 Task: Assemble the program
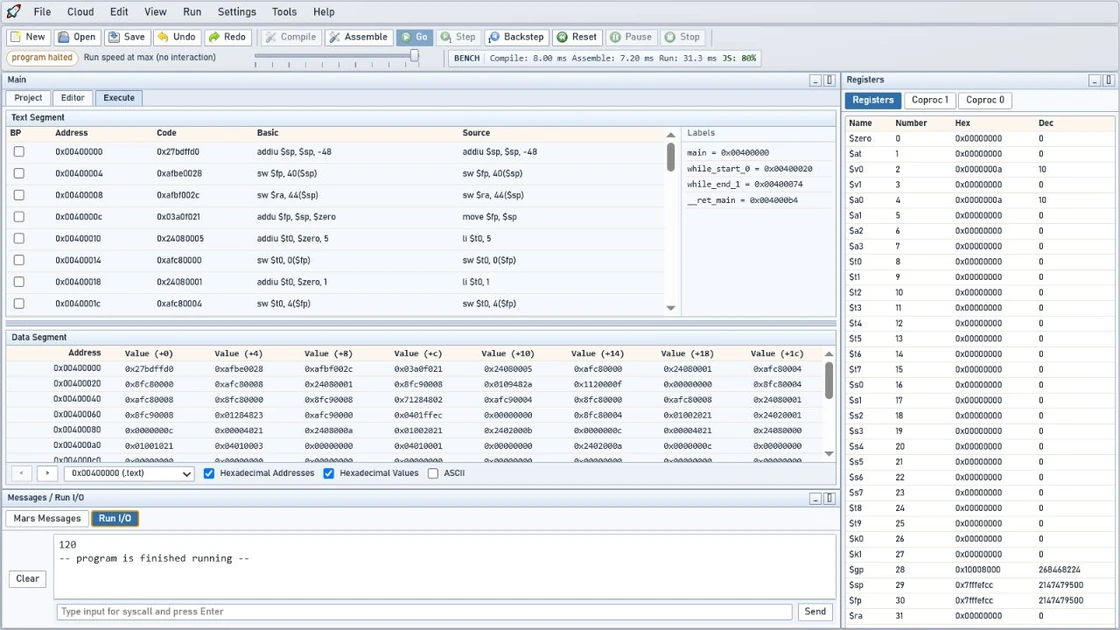coord(359,37)
